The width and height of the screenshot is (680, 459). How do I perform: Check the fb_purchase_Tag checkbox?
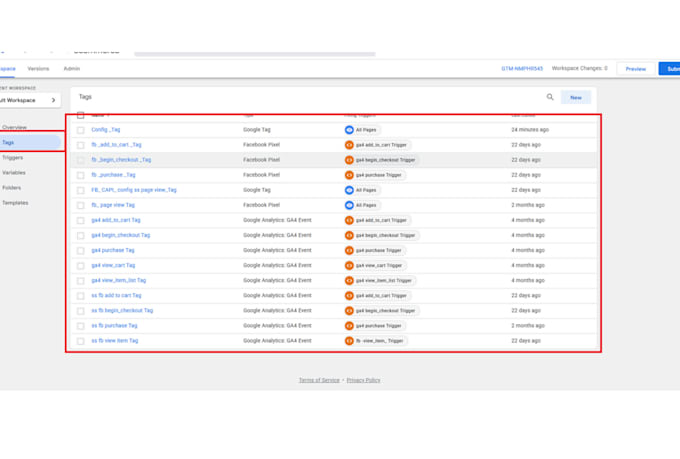pyautogui.click(x=81, y=175)
